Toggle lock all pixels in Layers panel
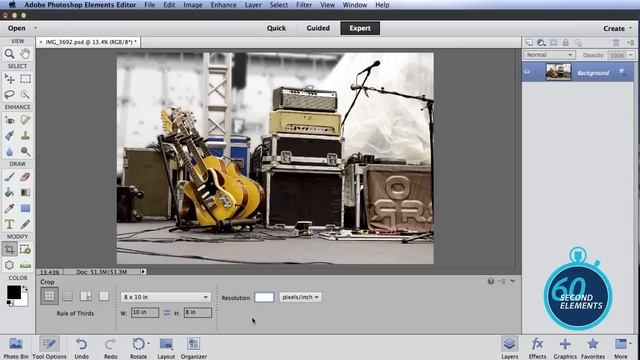 pyautogui.click(x=566, y=42)
